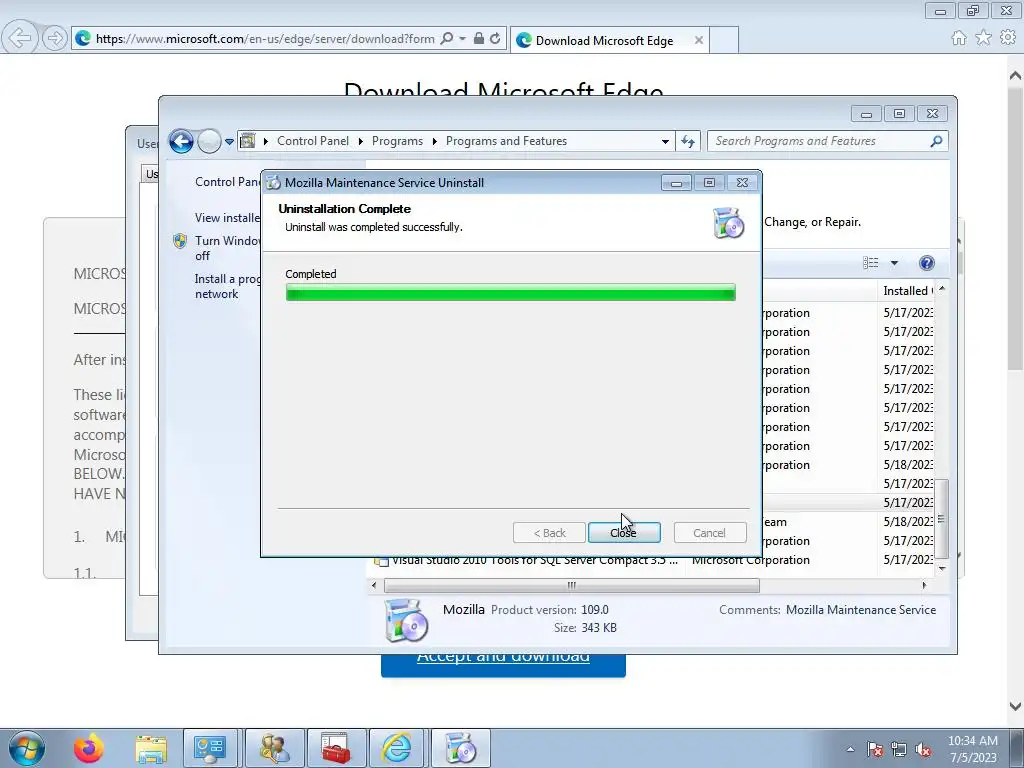
Task: Open Internet Explorer tools gear
Action: coord(1008,38)
